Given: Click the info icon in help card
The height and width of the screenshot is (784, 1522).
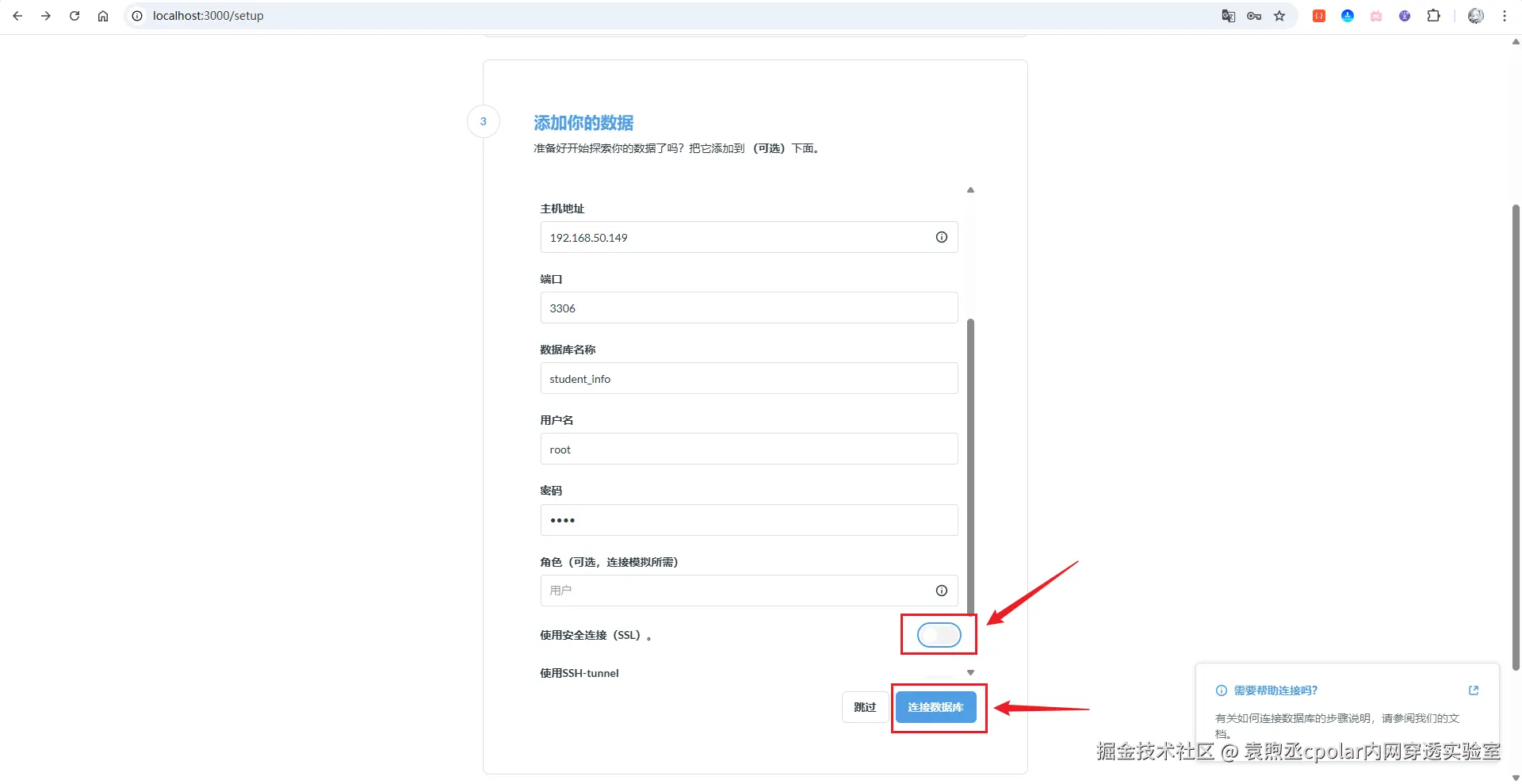Looking at the screenshot, I should (1222, 690).
